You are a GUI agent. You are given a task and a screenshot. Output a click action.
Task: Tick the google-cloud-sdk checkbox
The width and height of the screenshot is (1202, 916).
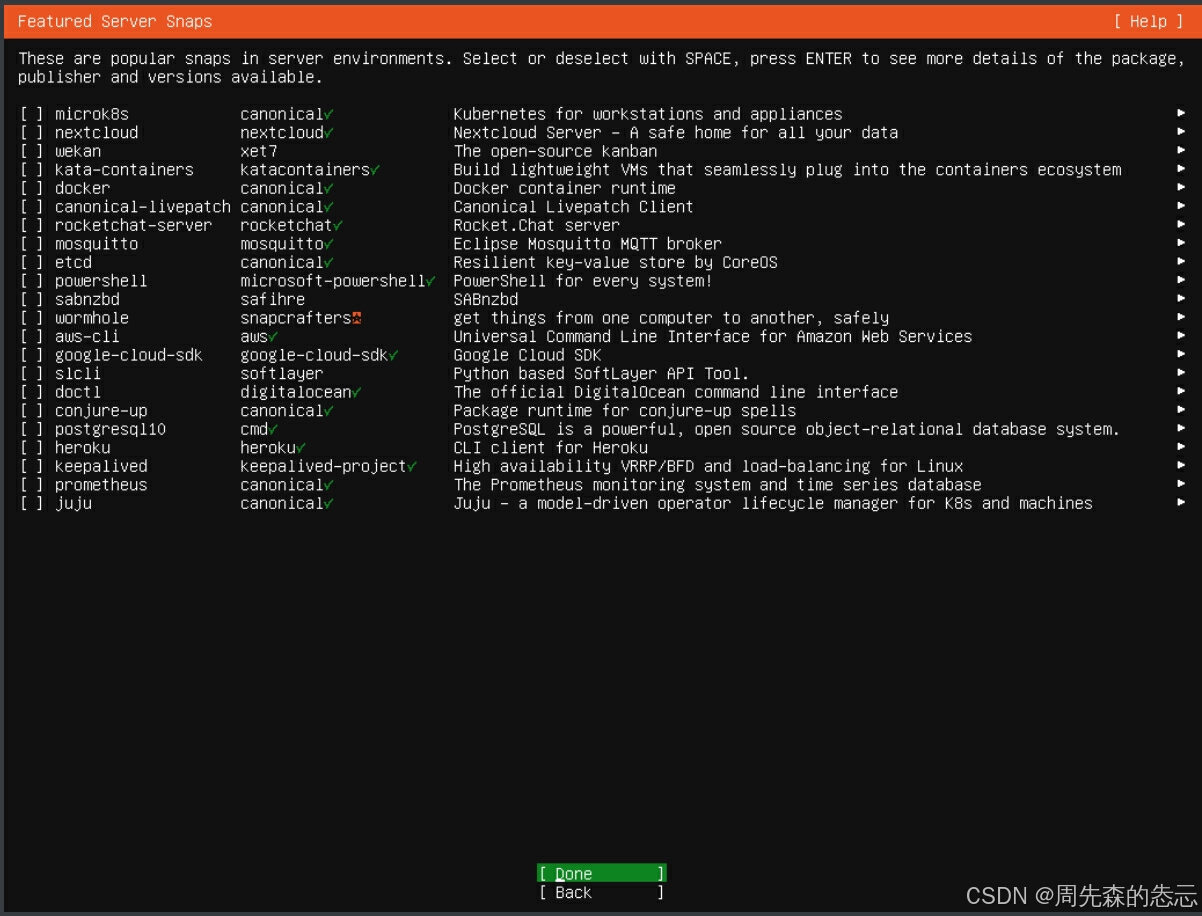[32, 355]
